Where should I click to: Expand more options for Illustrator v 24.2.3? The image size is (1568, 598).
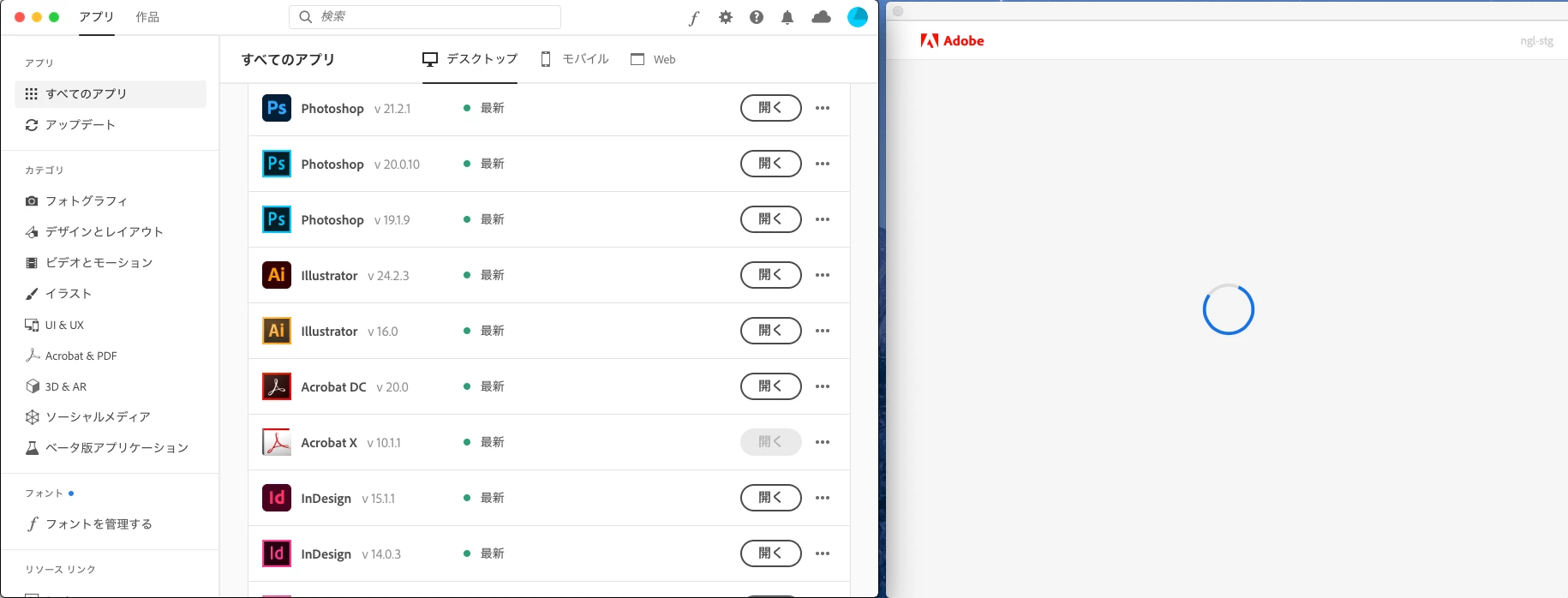823,275
